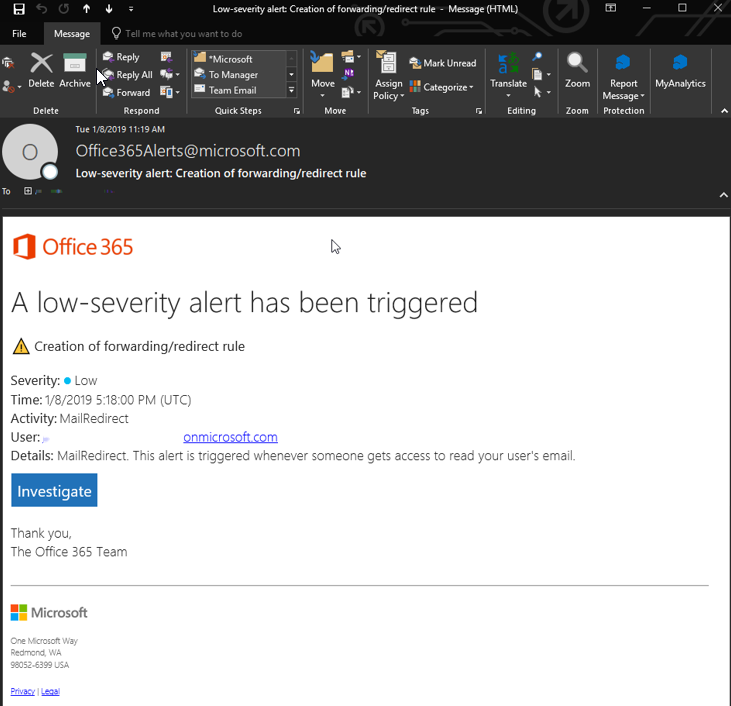Open Ribbon Display Options in title bar
The width and height of the screenshot is (731, 706).
tap(610, 8)
